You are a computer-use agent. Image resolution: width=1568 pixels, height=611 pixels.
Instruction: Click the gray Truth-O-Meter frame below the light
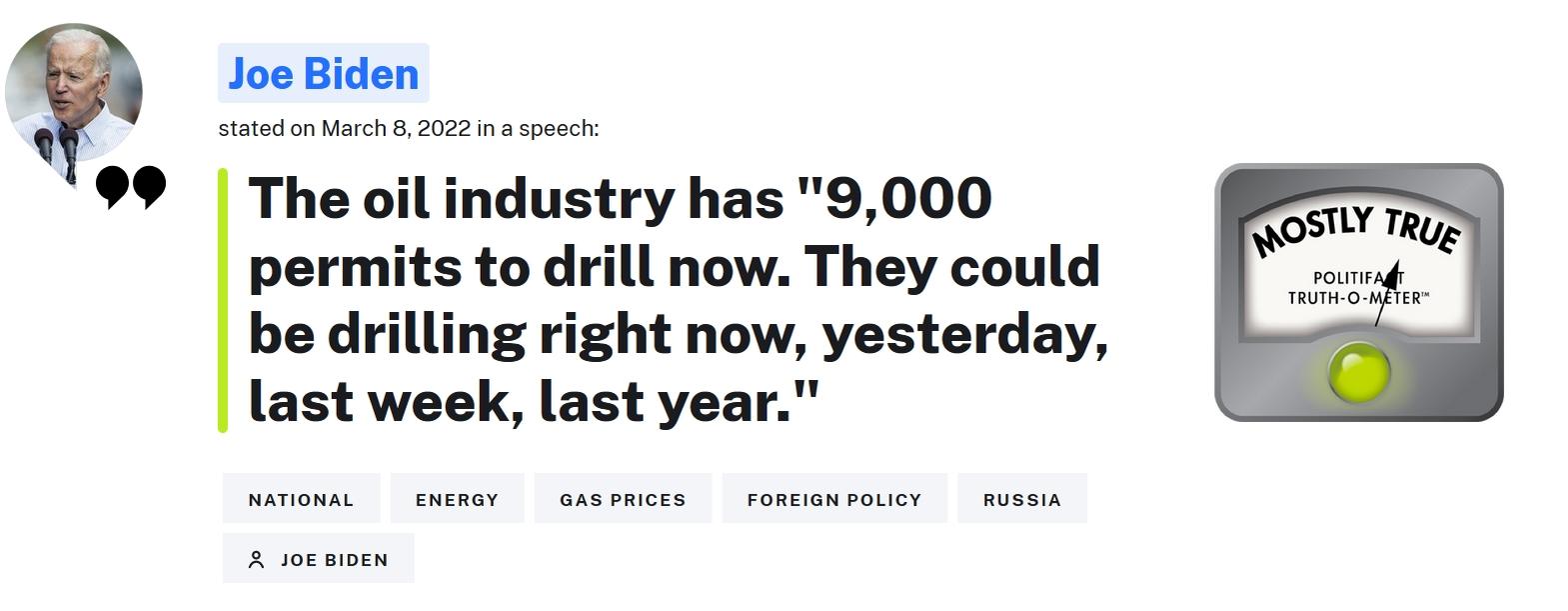[x=1358, y=409]
